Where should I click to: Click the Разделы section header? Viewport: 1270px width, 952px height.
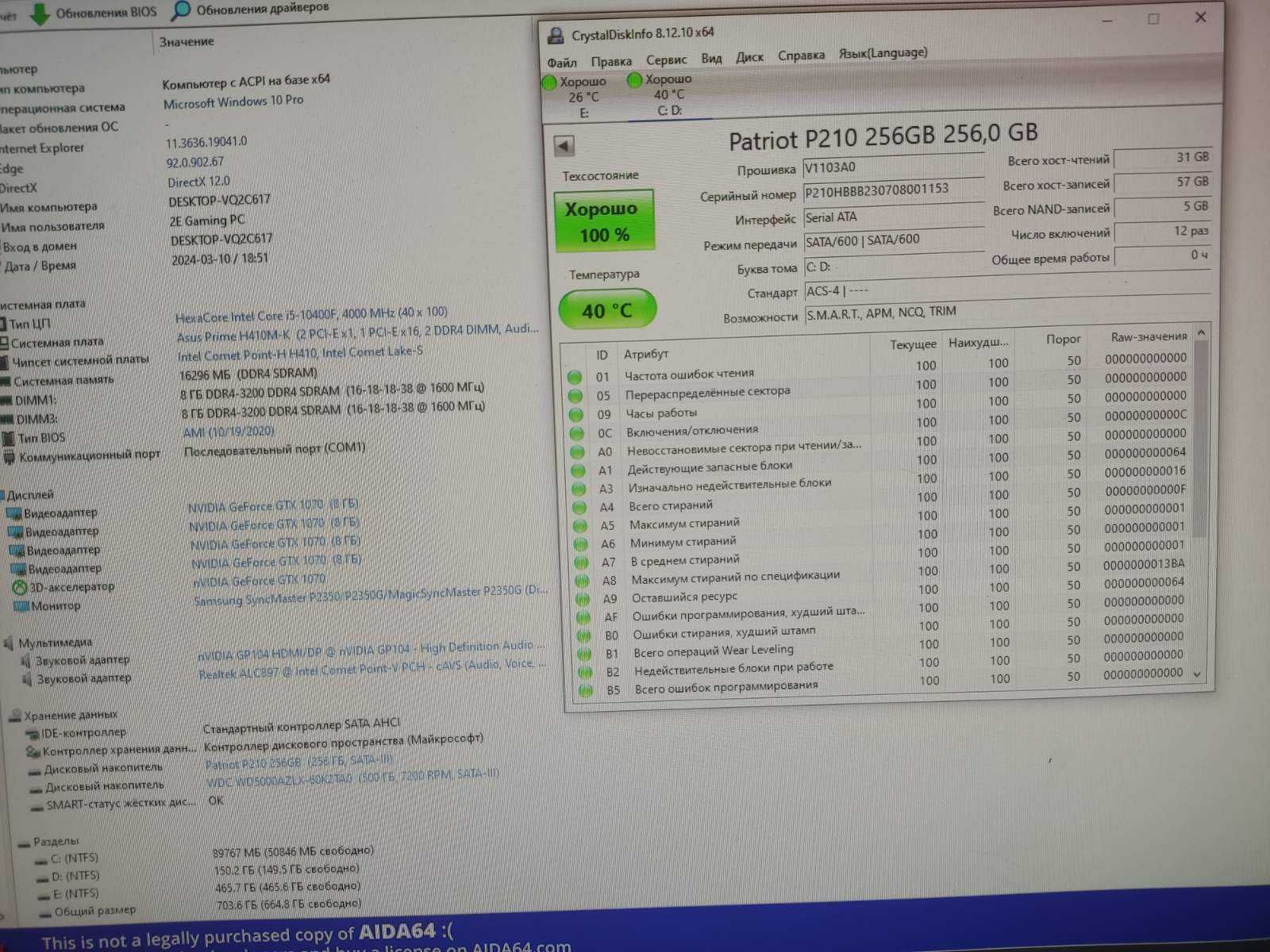point(56,841)
